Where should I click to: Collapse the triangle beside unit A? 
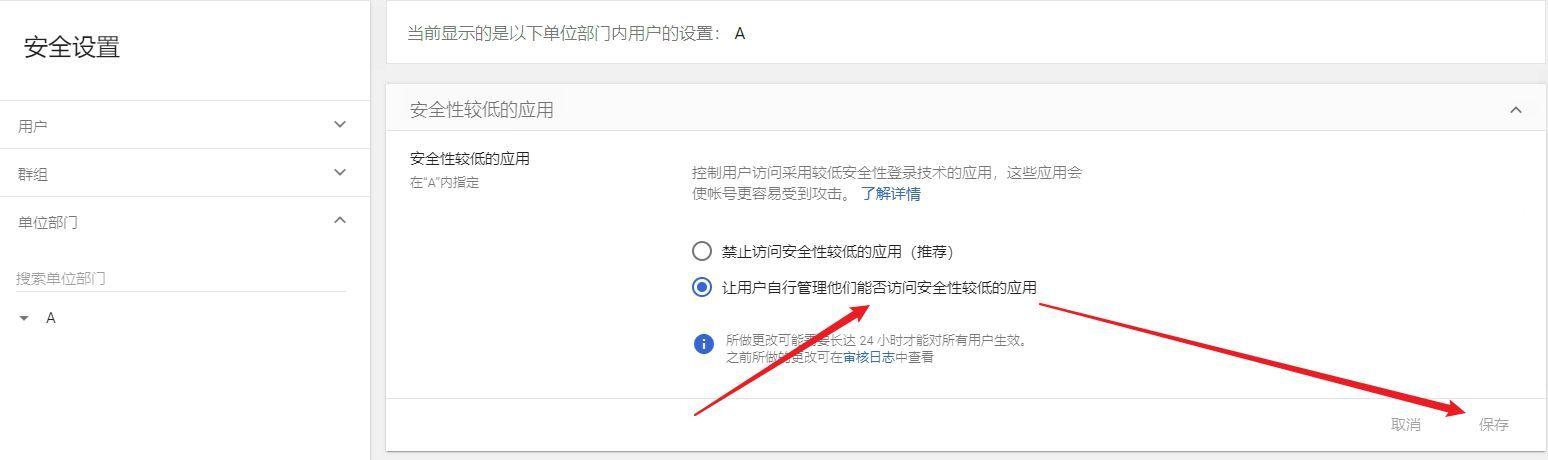(x=24, y=318)
